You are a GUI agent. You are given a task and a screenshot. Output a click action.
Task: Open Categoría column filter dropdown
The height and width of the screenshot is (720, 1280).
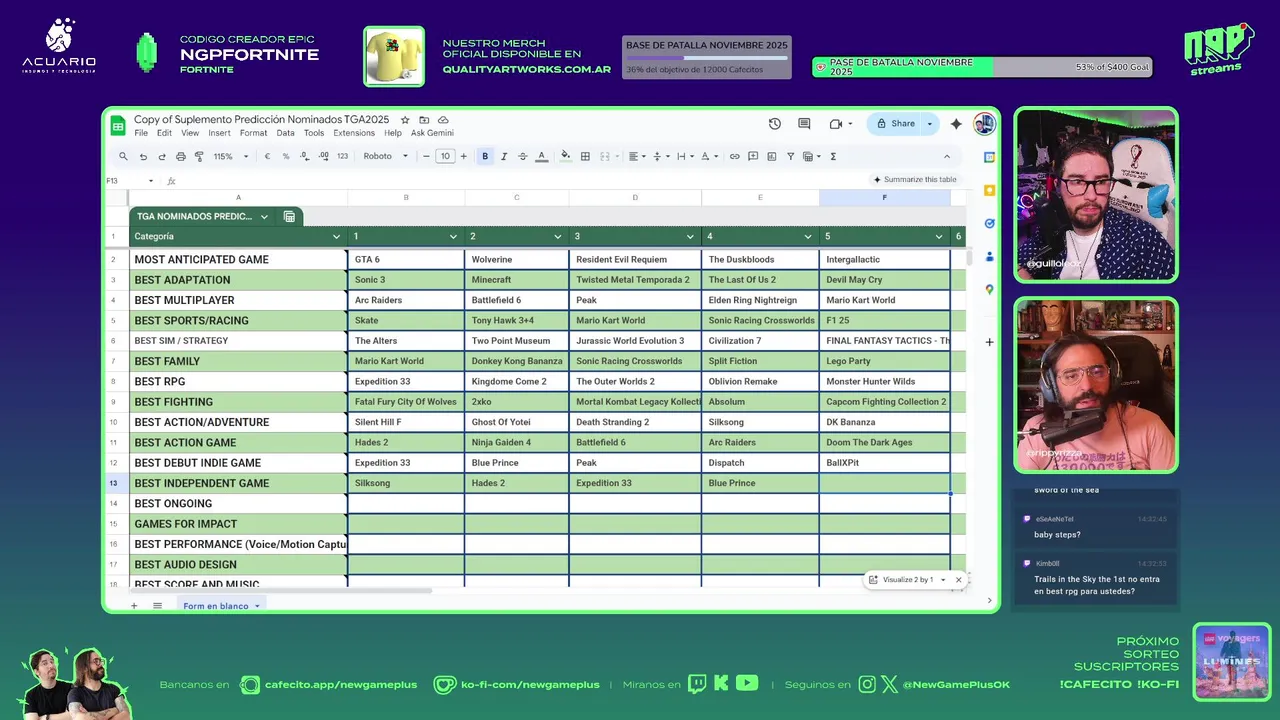(x=336, y=237)
